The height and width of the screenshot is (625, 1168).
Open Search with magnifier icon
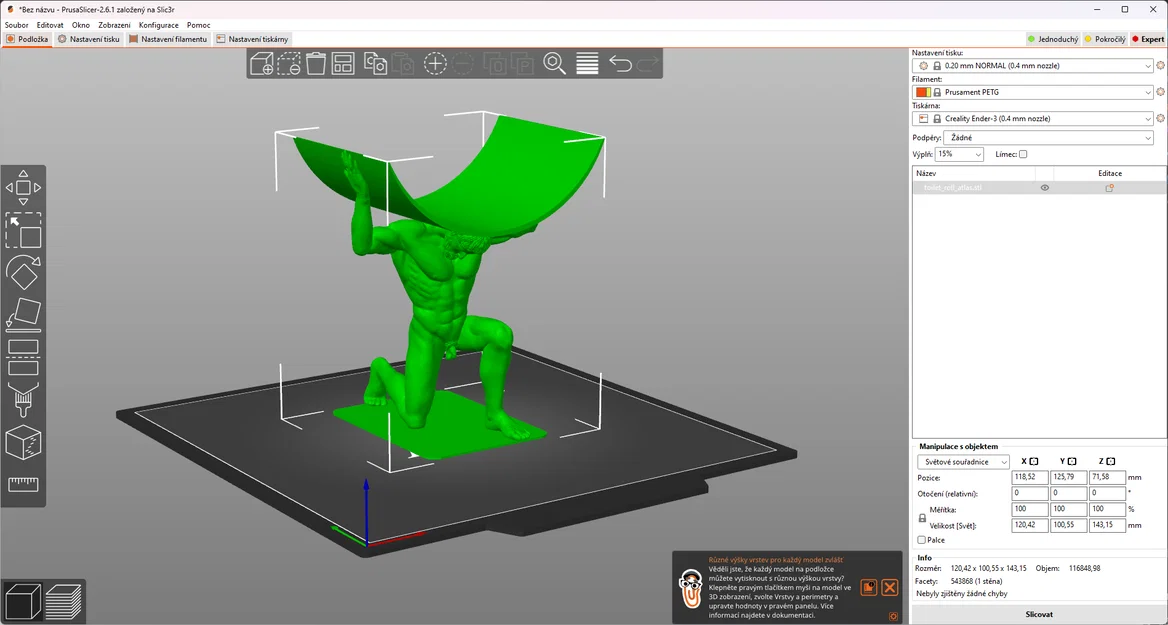click(x=554, y=64)
